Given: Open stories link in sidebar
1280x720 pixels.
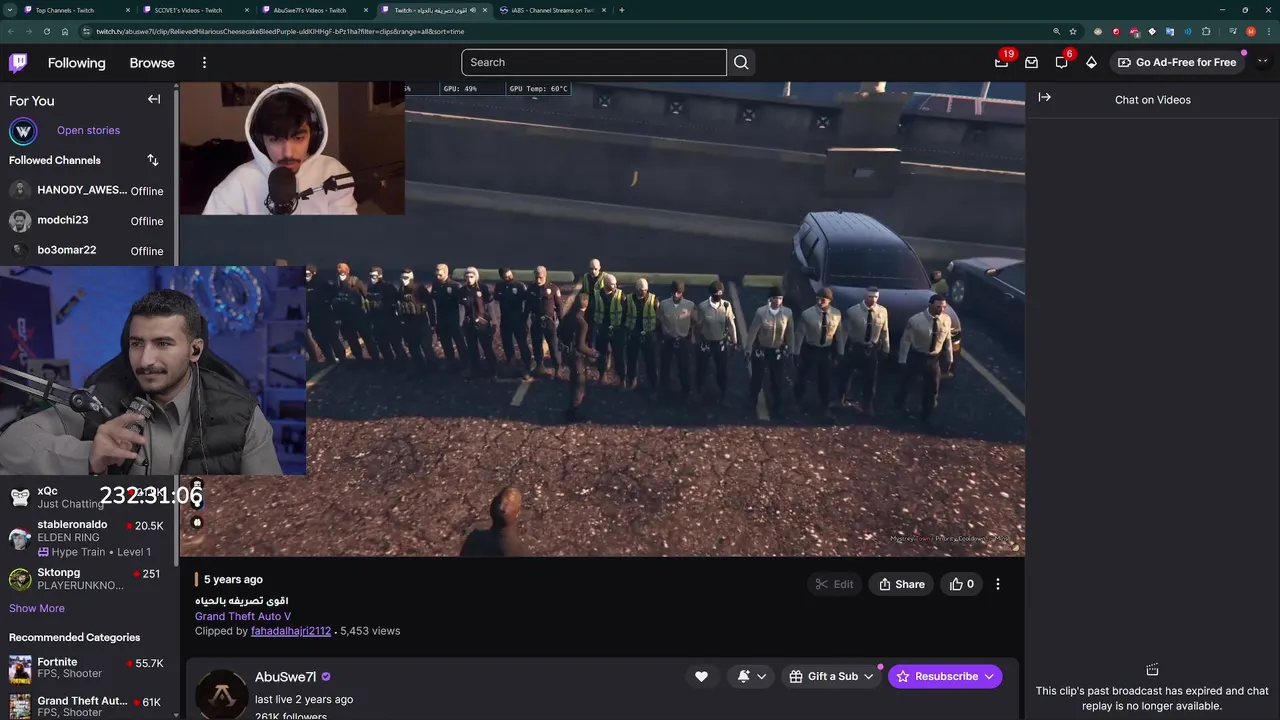Looking at the screenshot, I should click(88, 130).
